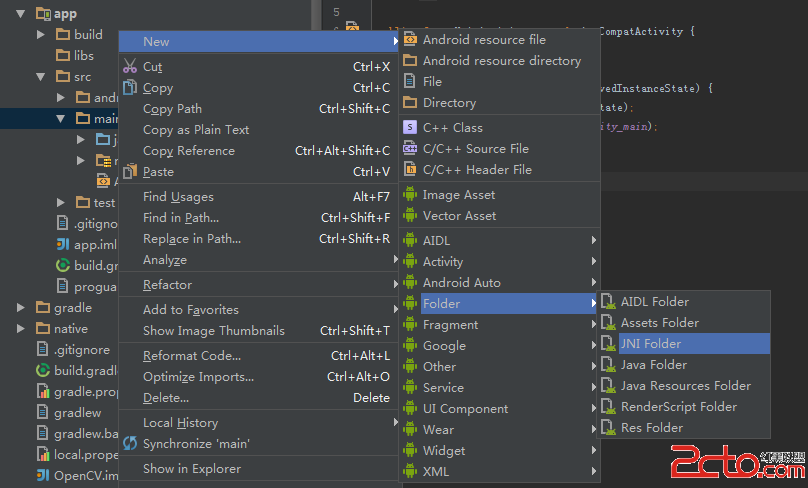Expand the native folder node
The height and width of the screenshot is (488, 808).
(x=21, y=329)
